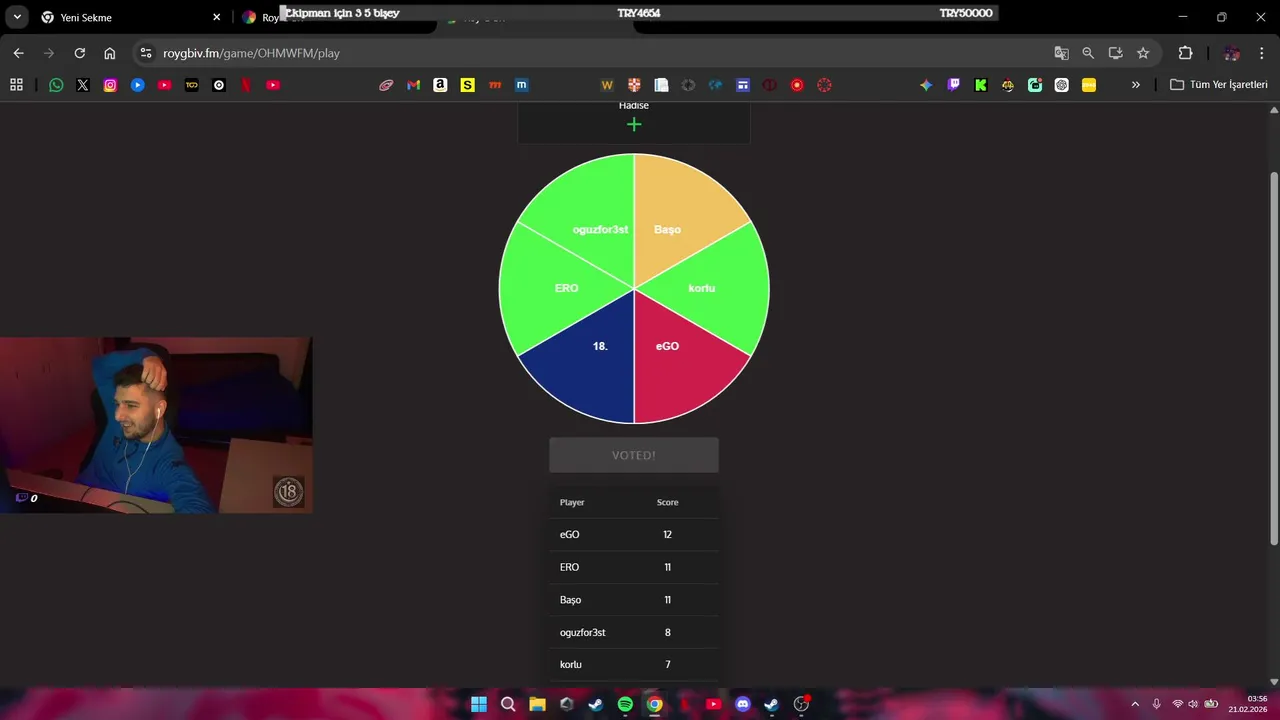
Task: Click the ERO row in score table
Action: click(x=634, y=567)
